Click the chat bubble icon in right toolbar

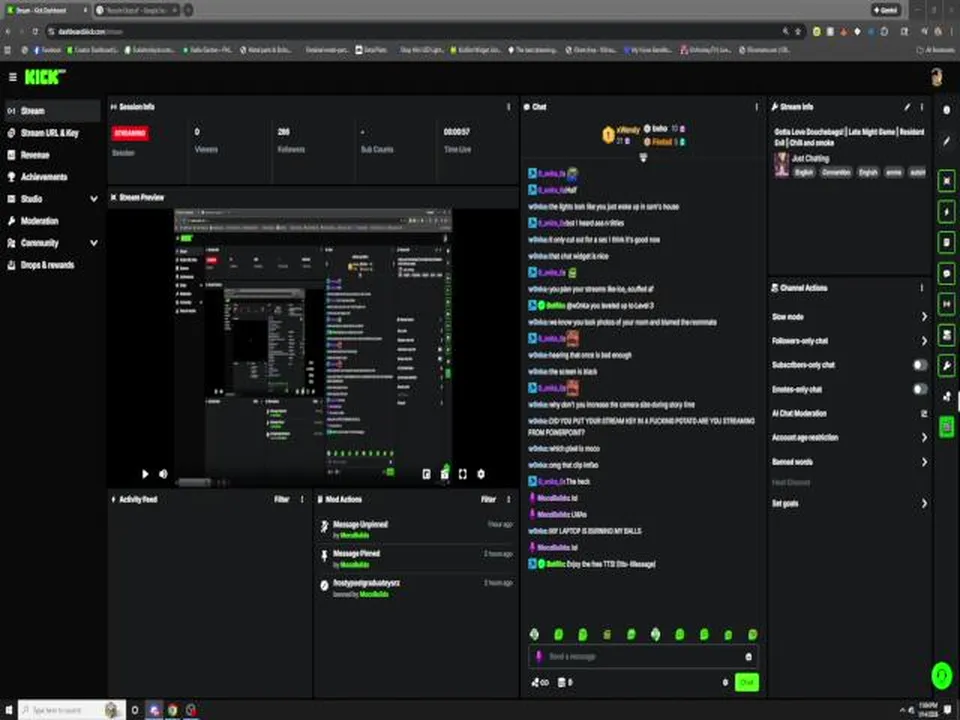[947, 273]
